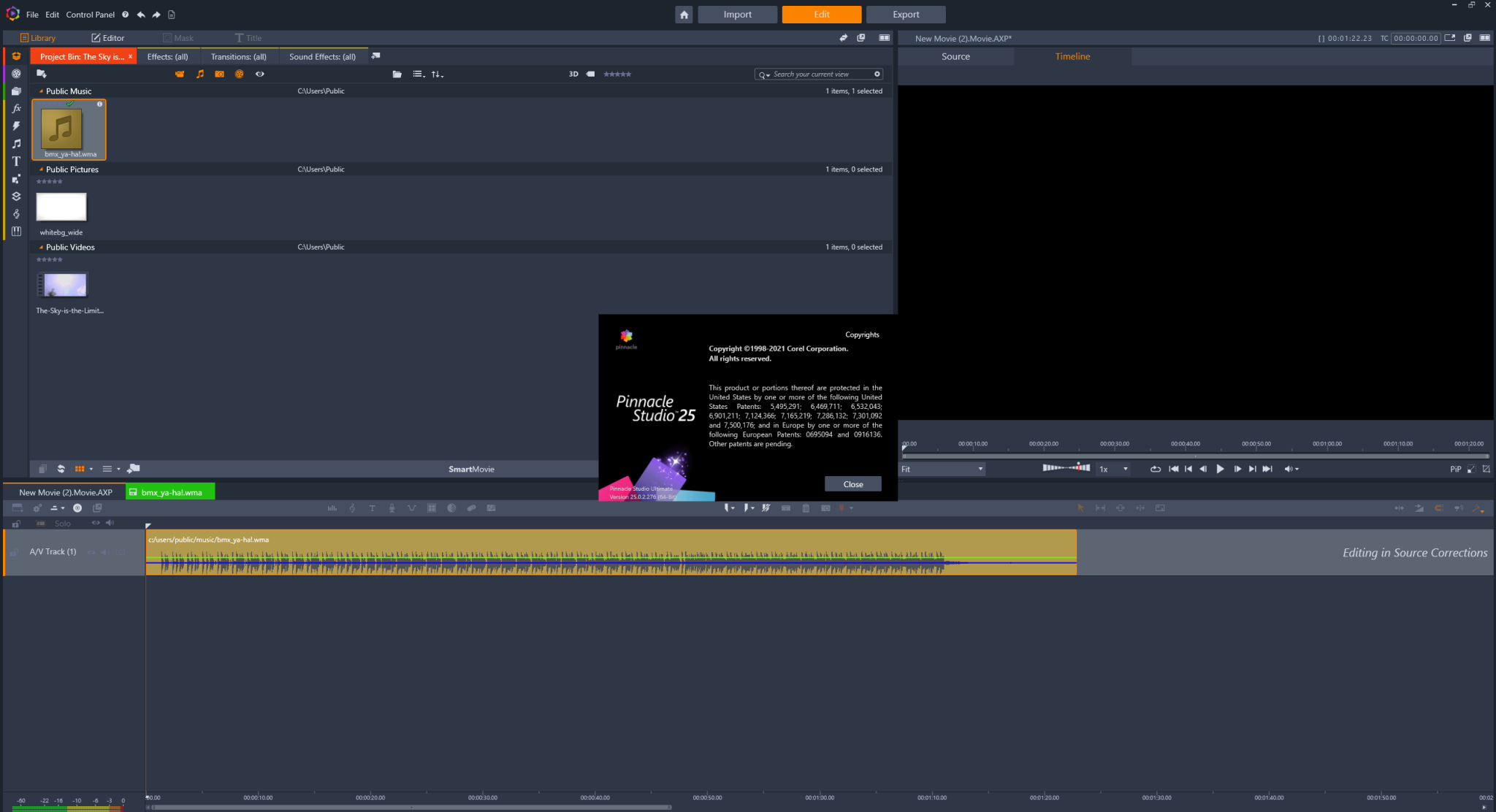Screen dimensions: 1496x812
Task: Open the Effects (fx) sidebar category
Action: coord(16,109)
